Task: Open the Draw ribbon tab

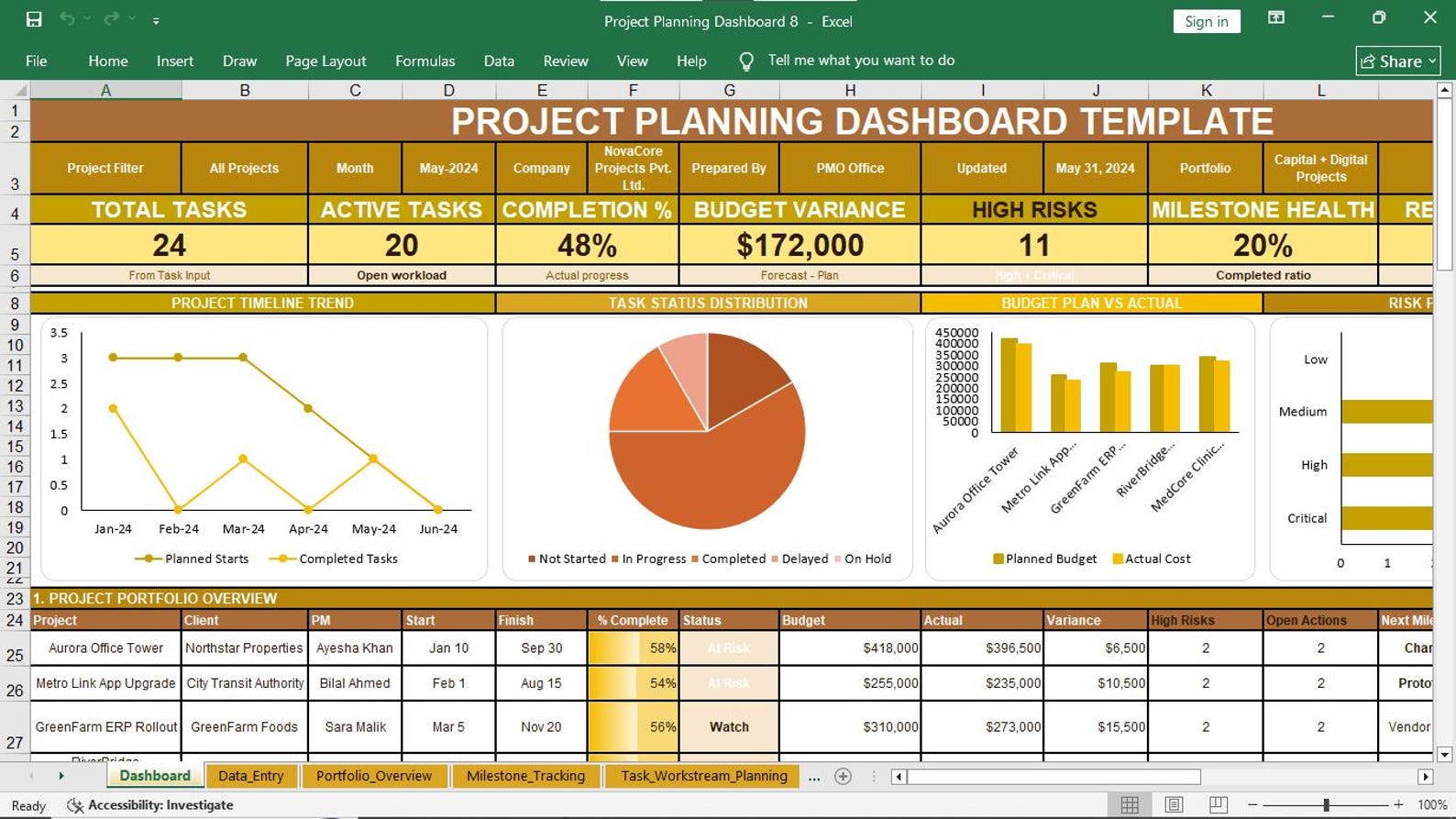Action: (x=239, y=61)
